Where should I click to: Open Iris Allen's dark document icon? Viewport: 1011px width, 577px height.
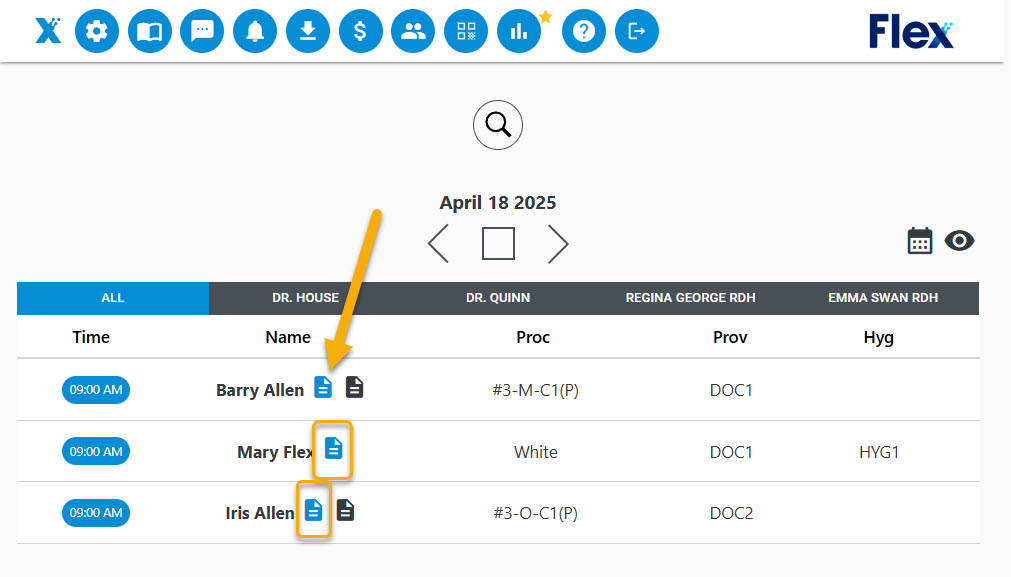345,510
